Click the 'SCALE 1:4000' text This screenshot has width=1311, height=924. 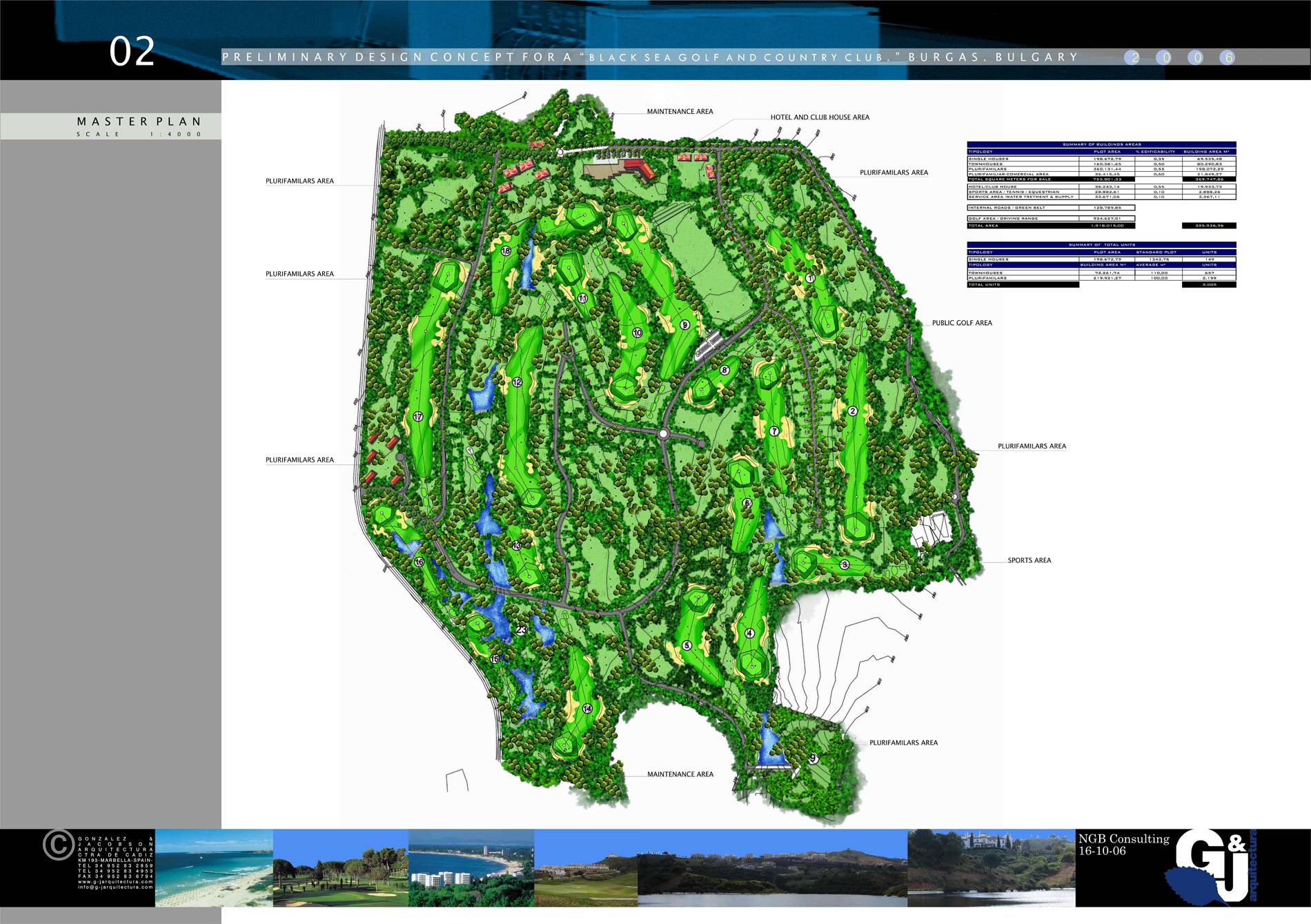(x=139, y=134)
